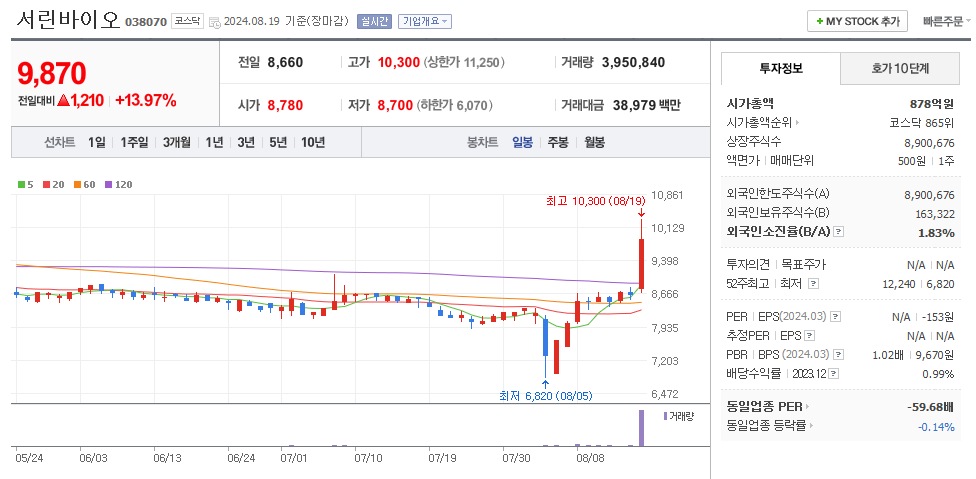Add stock via MY STOCK 추가 button
The width and height of the screenshot is (976, 479).
857,21
